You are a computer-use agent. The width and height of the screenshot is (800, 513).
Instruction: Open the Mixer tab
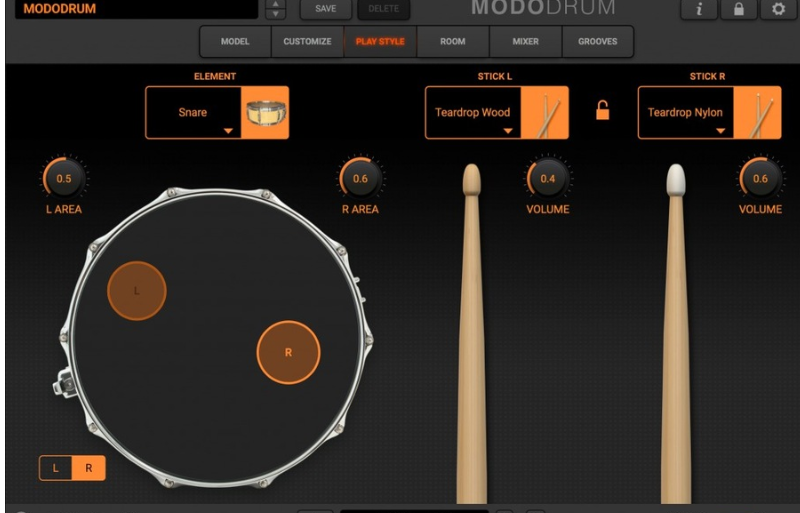526,41
